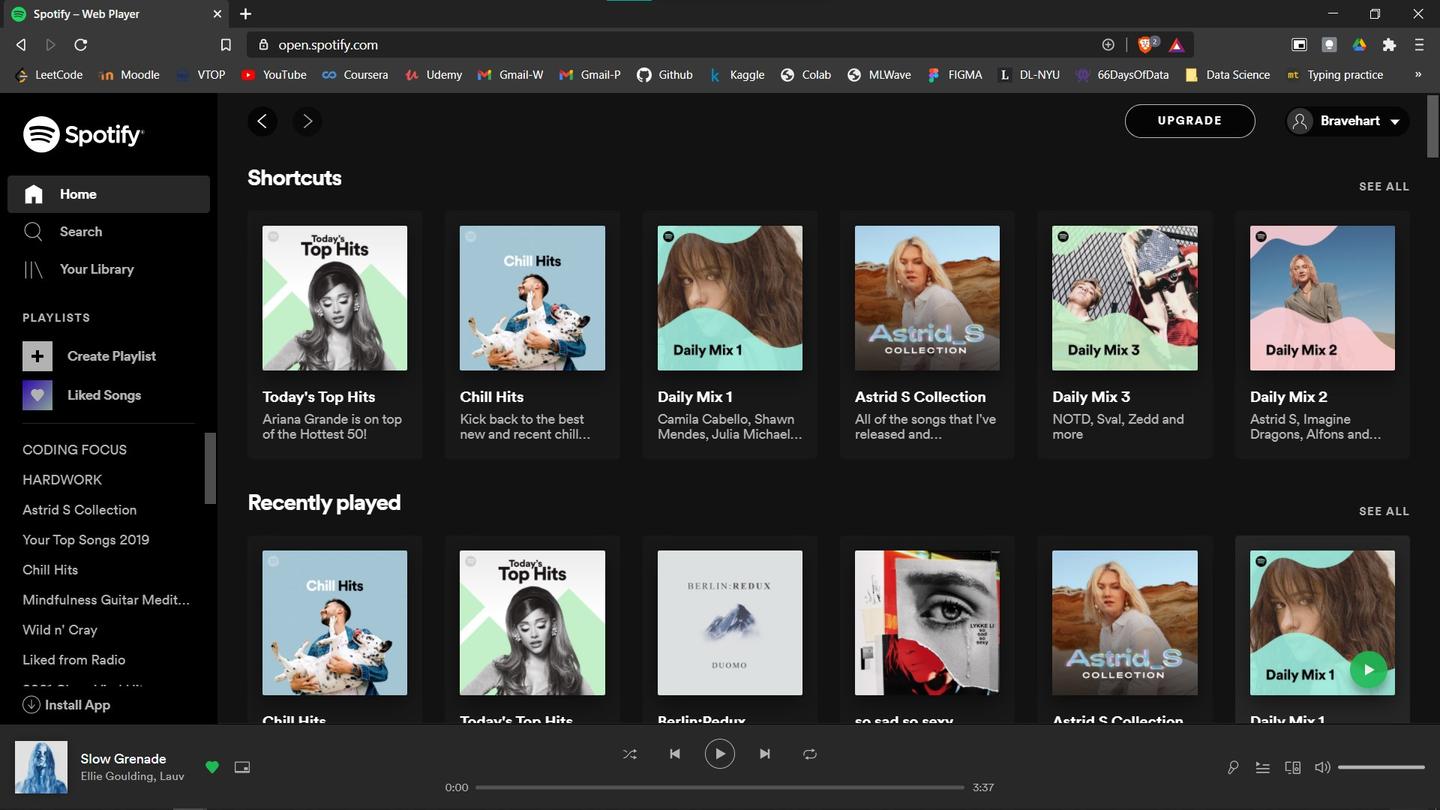Click the Slow Grenade song title
This screenshot has width=1440, height=810.
pos(123,759)
